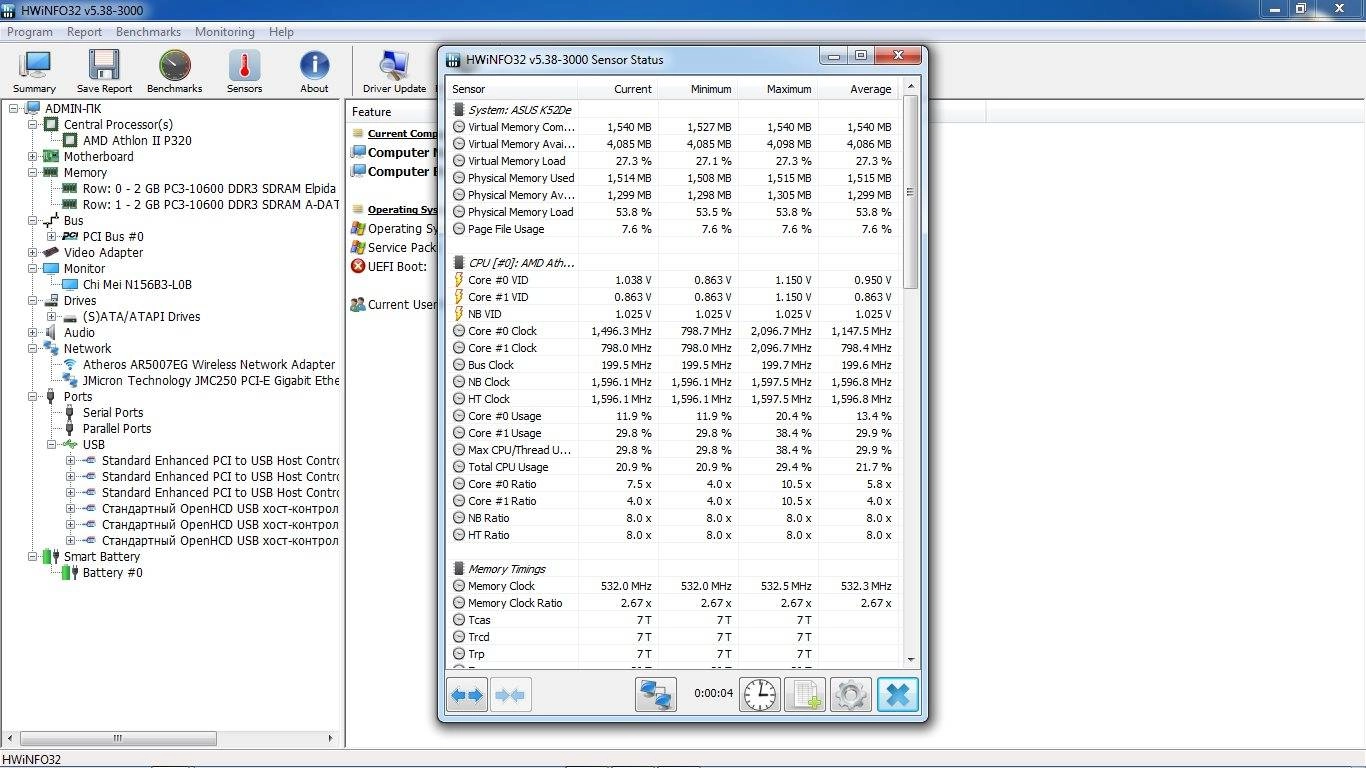Click the Monitor icon in the tree
The image size is (1366, 768).
(51, 268)
